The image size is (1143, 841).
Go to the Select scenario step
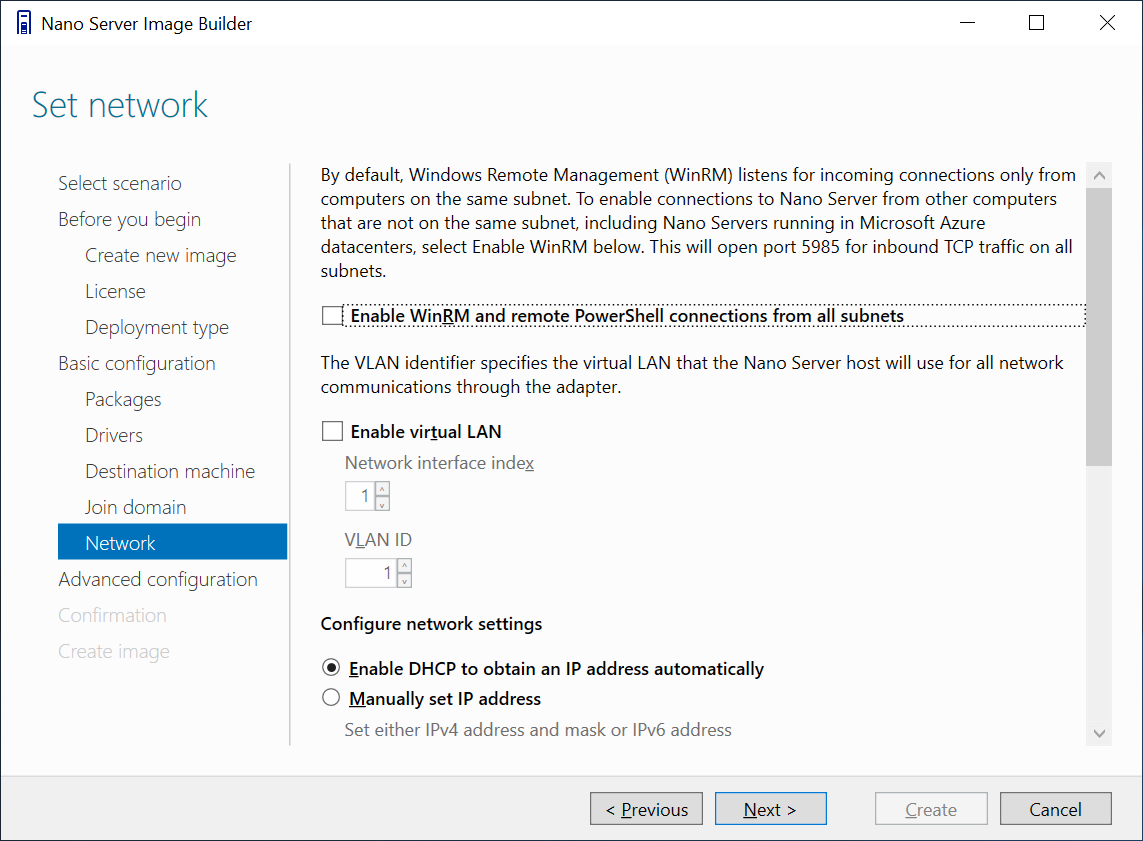point(120,183)
